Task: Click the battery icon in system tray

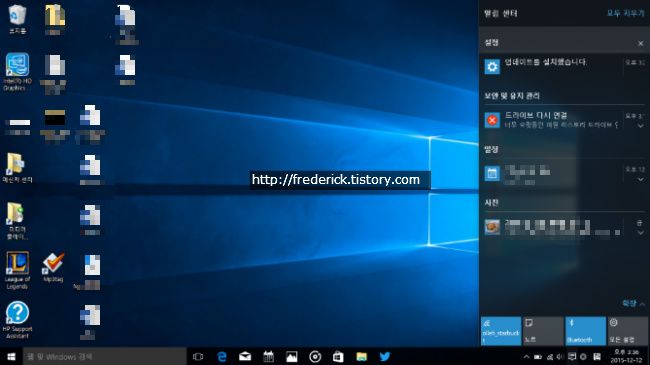Action: [538, 357]
